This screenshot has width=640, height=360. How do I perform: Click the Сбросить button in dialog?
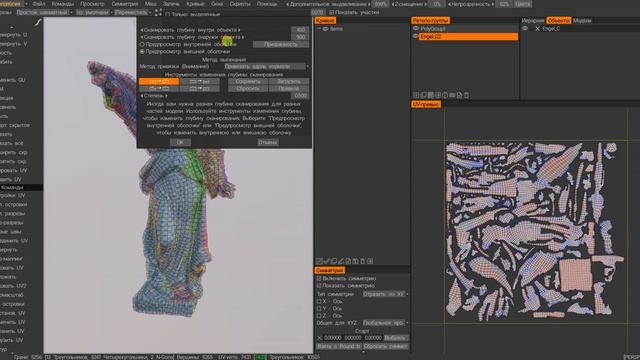point(248,89)
